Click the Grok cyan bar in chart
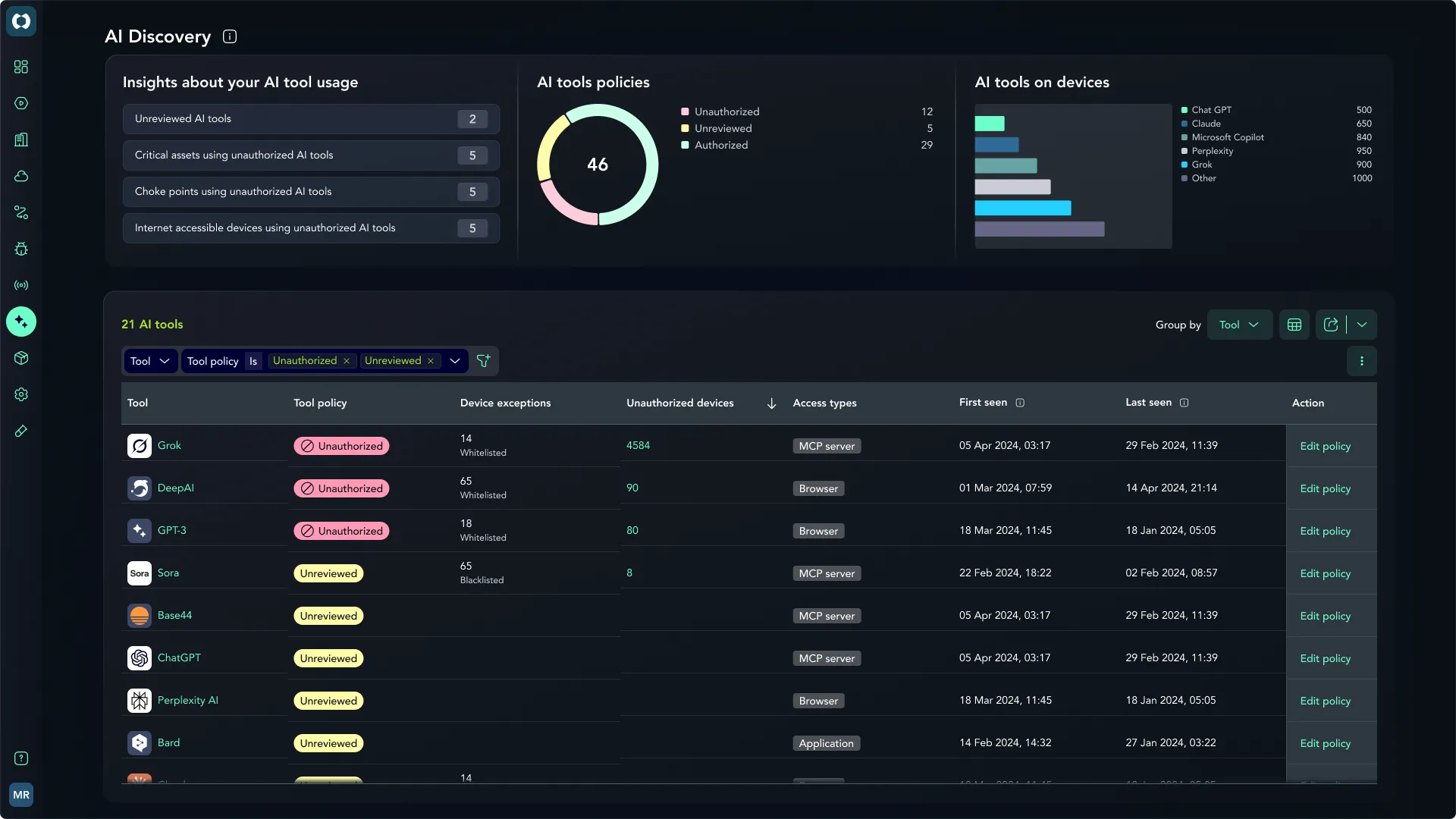 pos(1023,208)
